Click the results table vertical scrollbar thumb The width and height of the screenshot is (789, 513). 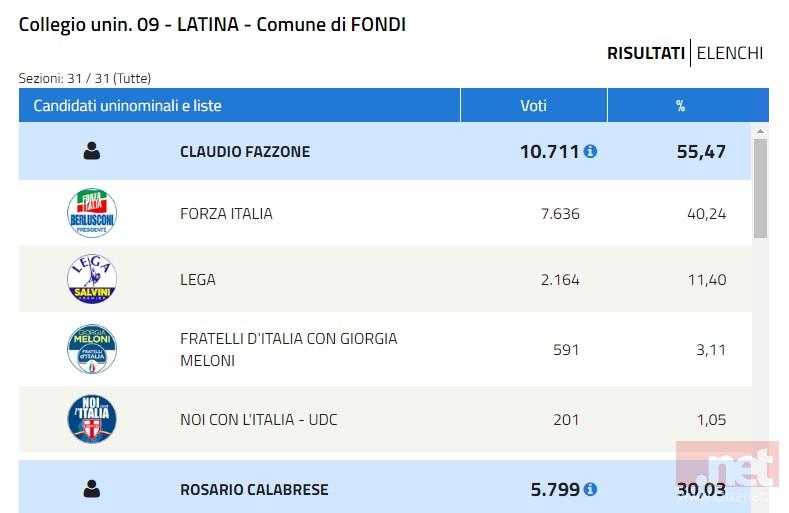point(760,188)
